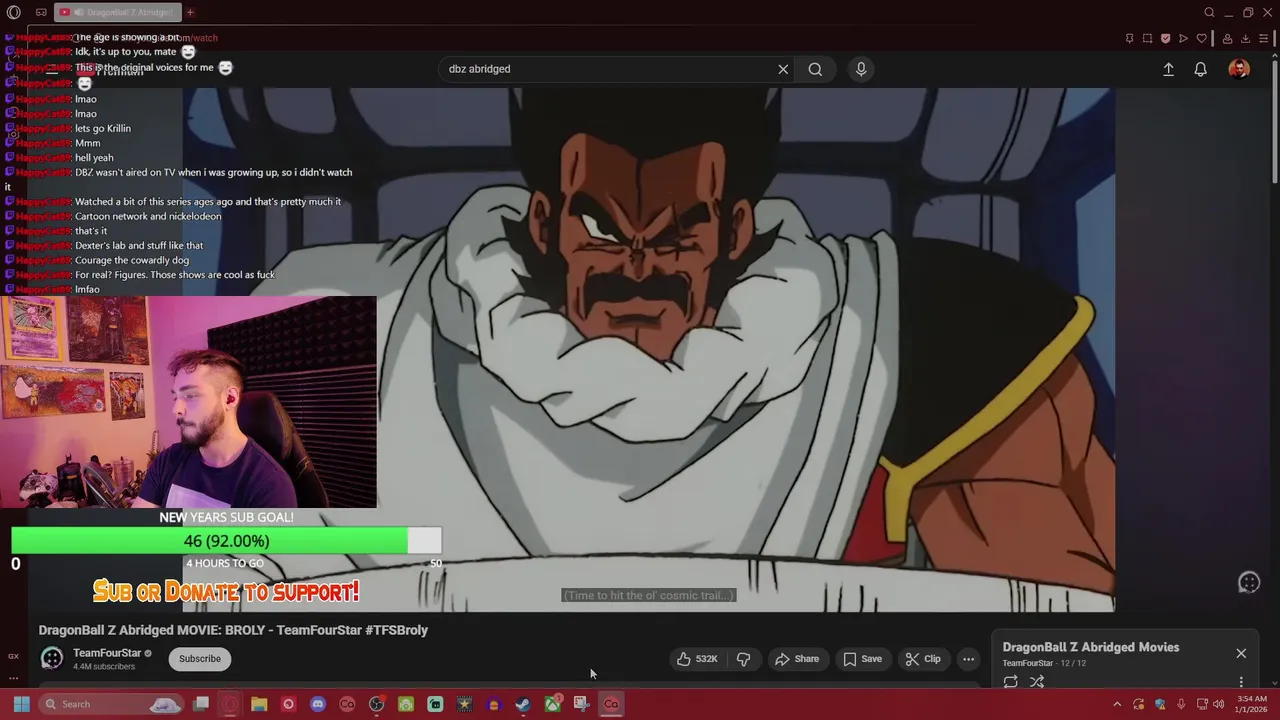The height and width of the screenshot is (720, 1280).
Task: Open OBS Studio from the taskbar
Action: pos(376,704)
